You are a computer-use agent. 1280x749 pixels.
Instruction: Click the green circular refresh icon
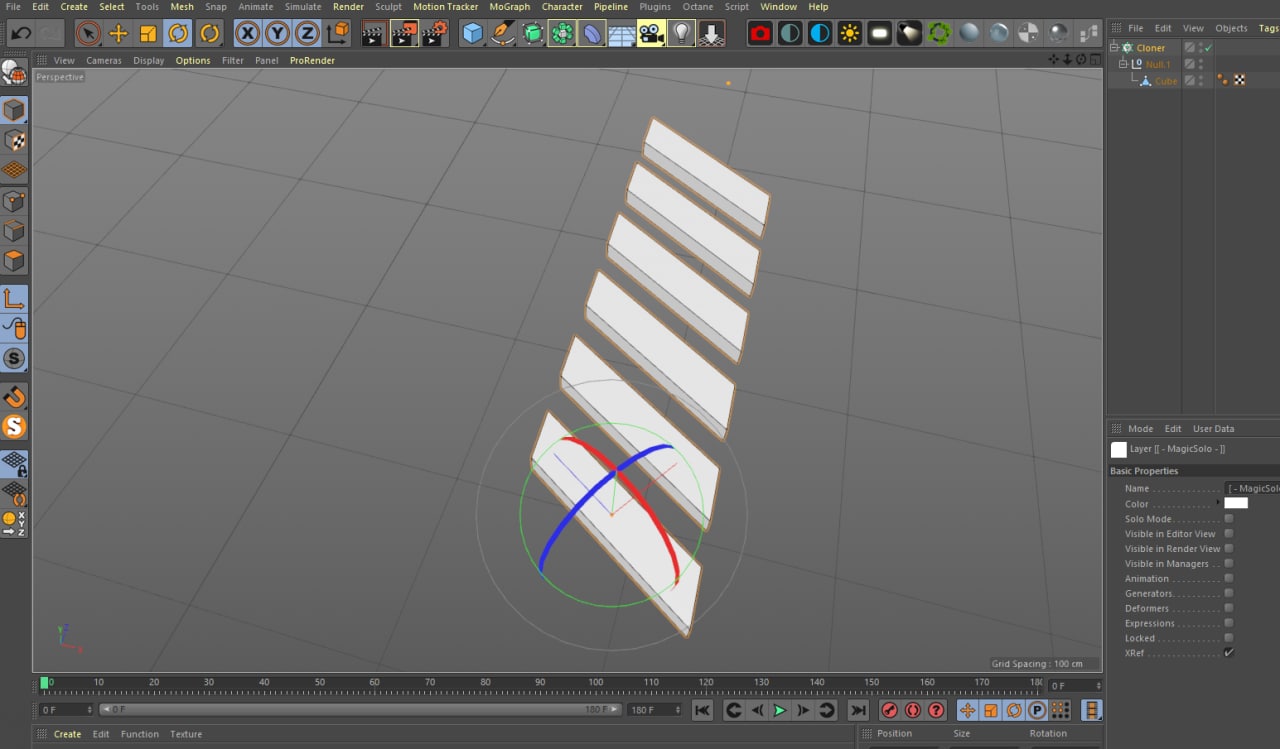[939, 33]
